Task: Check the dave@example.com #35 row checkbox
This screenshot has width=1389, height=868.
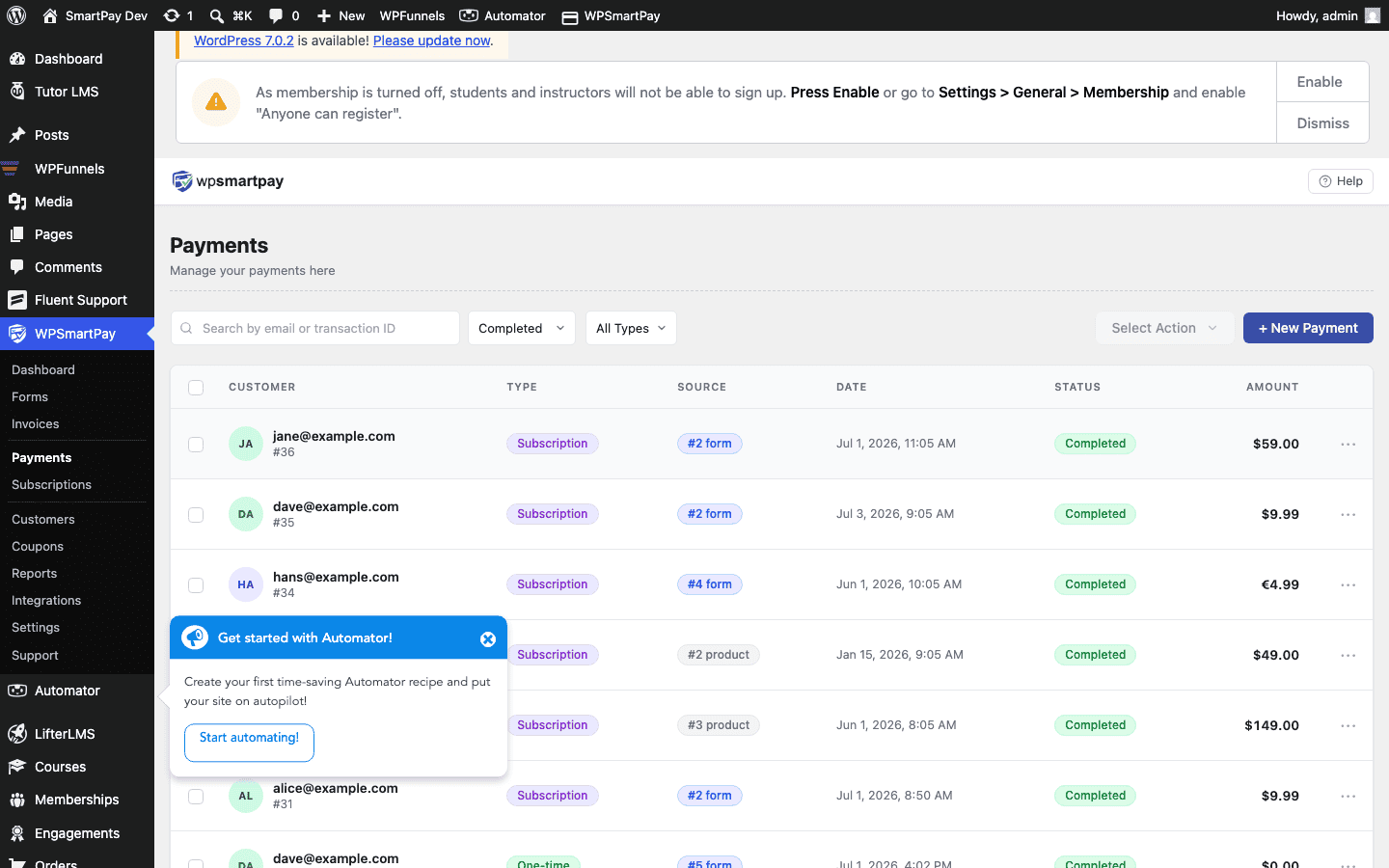Action: [x=196, y=515]
